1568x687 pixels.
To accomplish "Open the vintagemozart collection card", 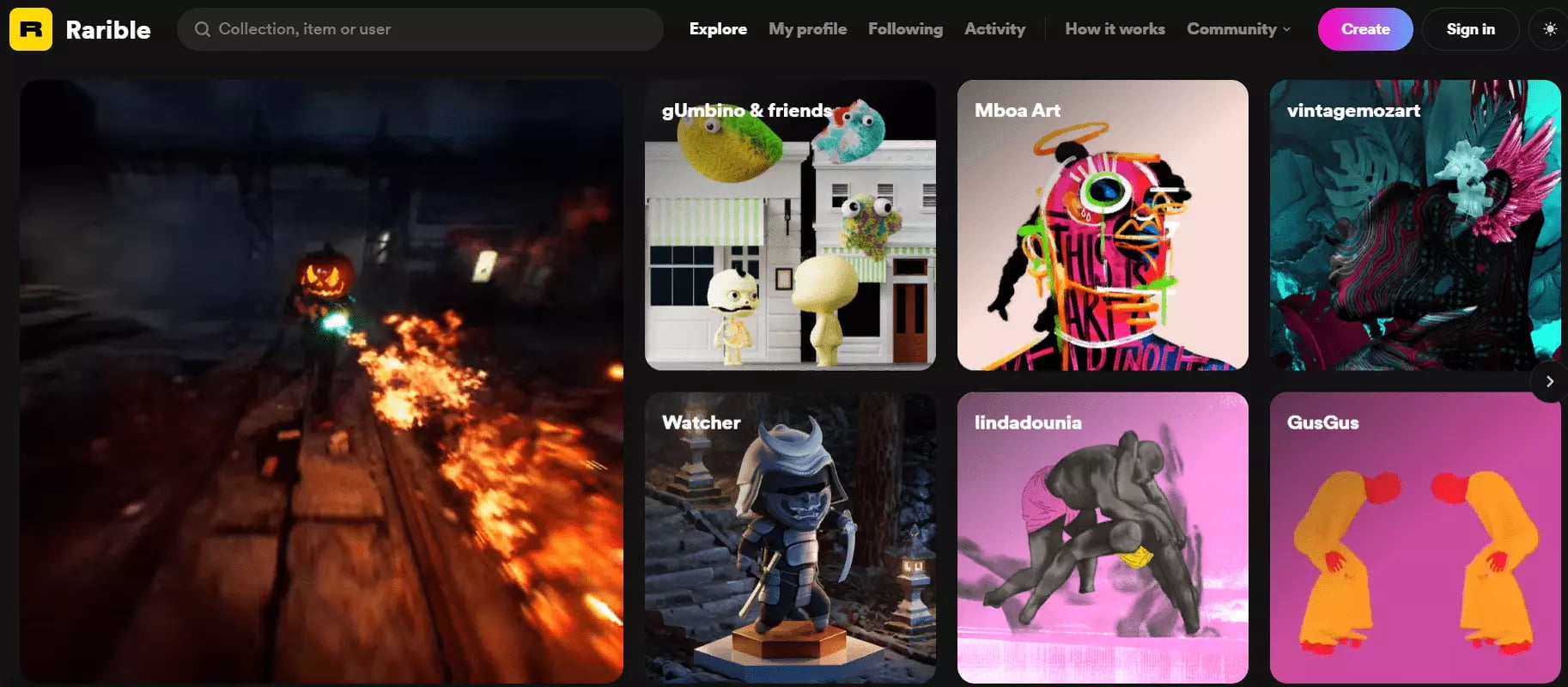I will click(x=1415, y=225).
